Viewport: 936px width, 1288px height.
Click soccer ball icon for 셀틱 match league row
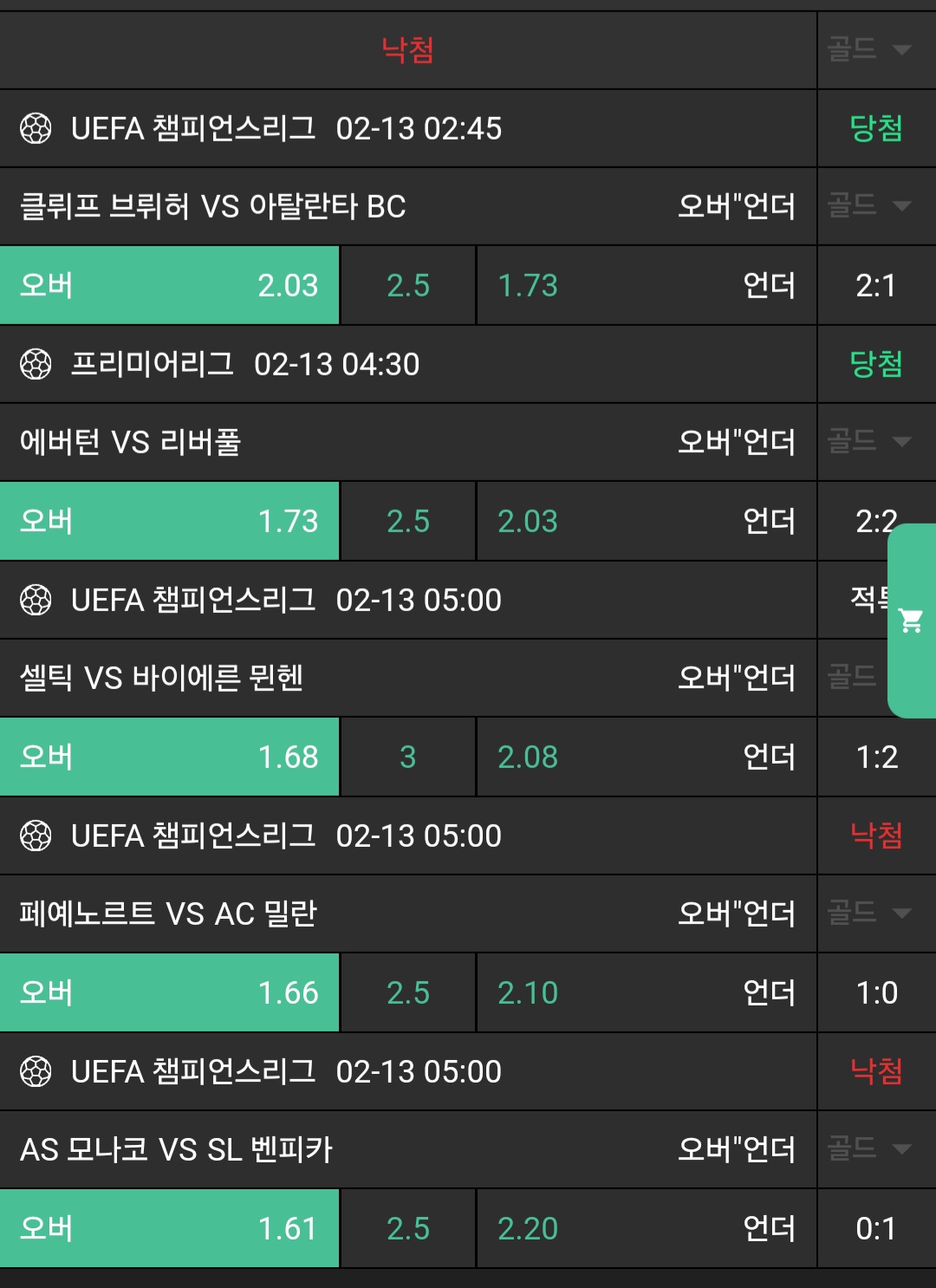(x=36, y=601)
